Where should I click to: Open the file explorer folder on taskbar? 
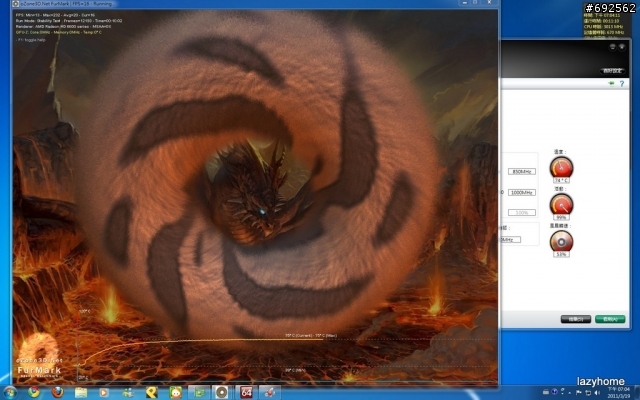coord(81,393)
